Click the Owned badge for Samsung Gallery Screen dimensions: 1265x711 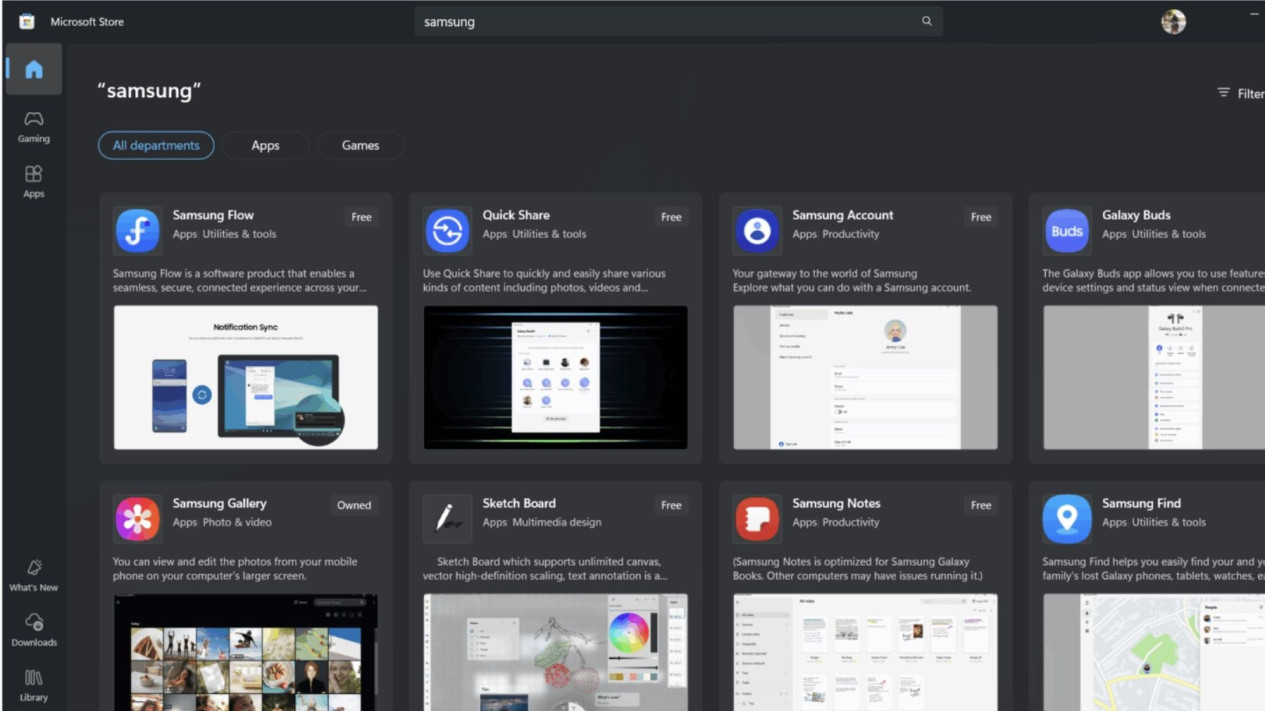(x=354, y=505)
